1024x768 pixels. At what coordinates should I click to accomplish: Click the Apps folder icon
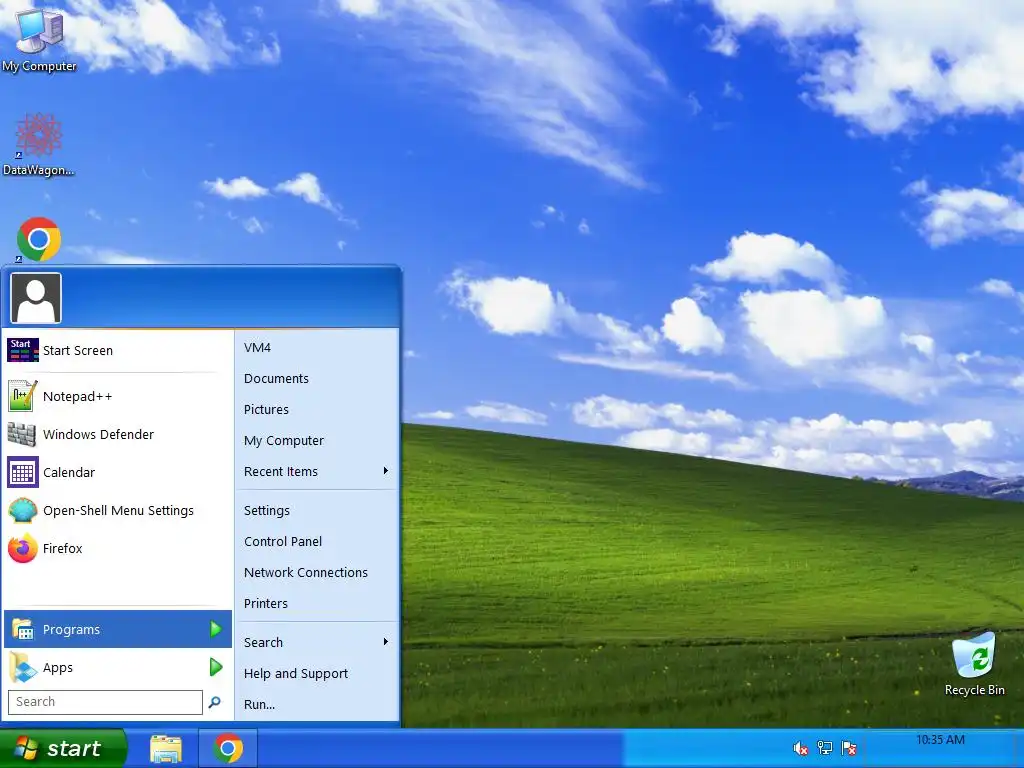tap(22, 667)
